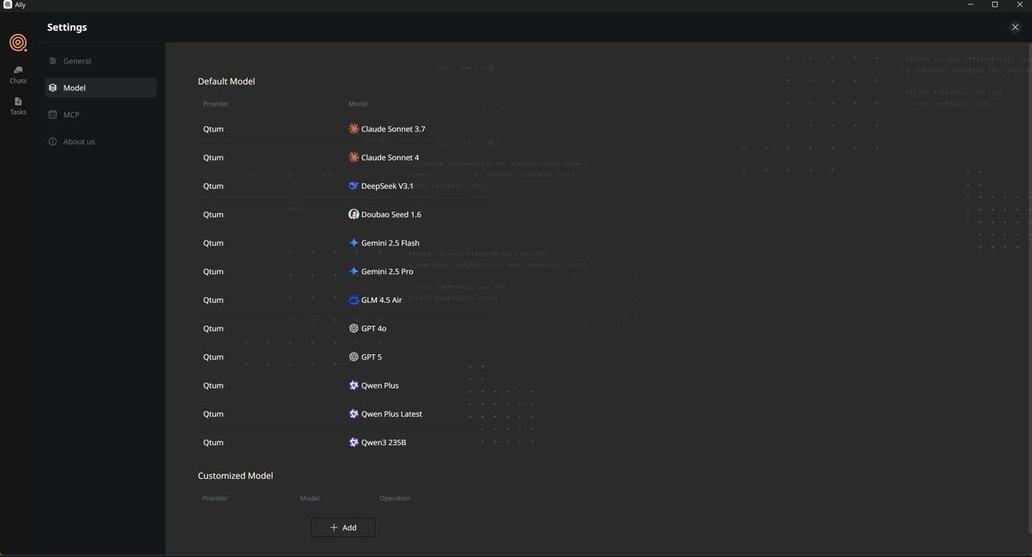Select the Qwen3 235B model name

pos(384,442)
